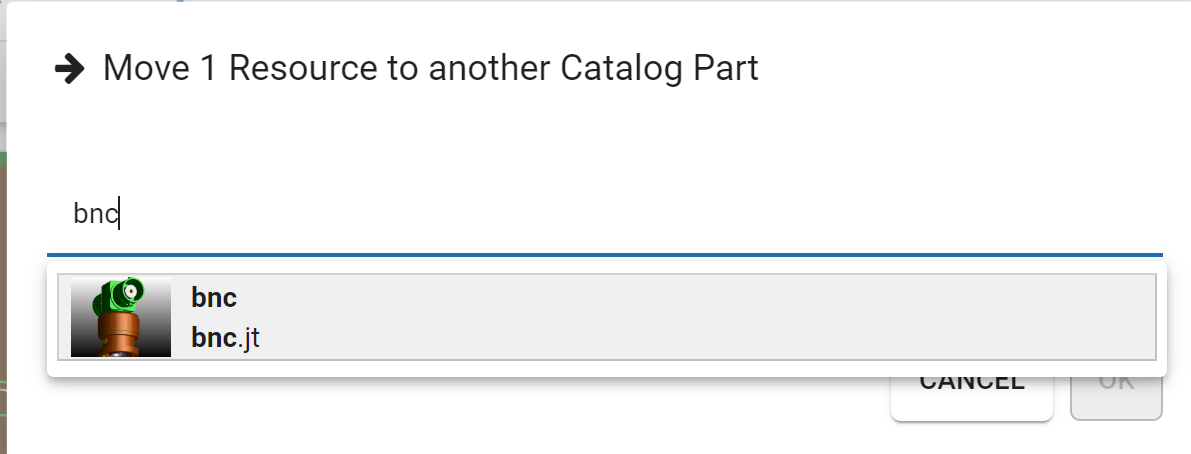1191x454 pixels.
Task: Click the bnc connector thumbnail image
Action: (121, 317)
